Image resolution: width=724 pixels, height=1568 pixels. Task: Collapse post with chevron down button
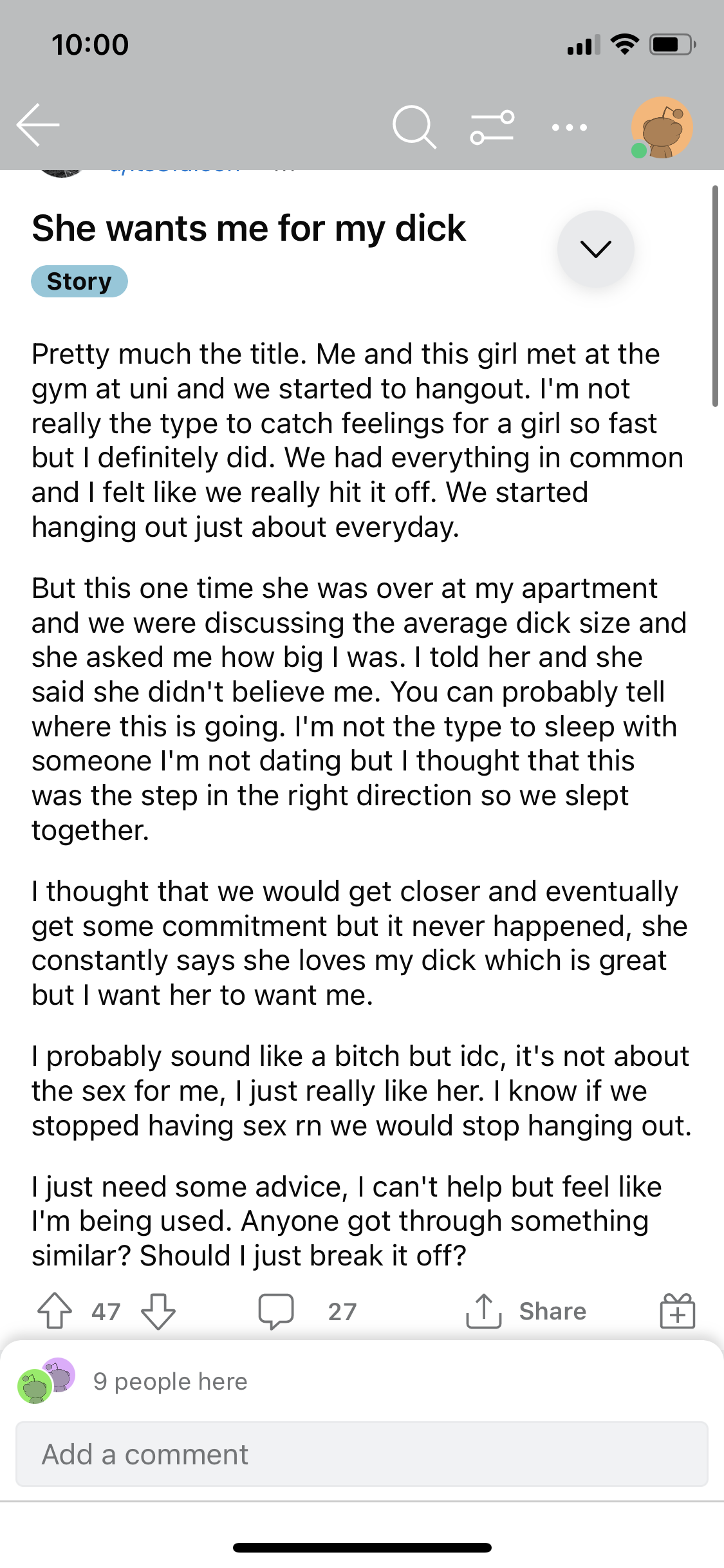(x=596, y=248)
